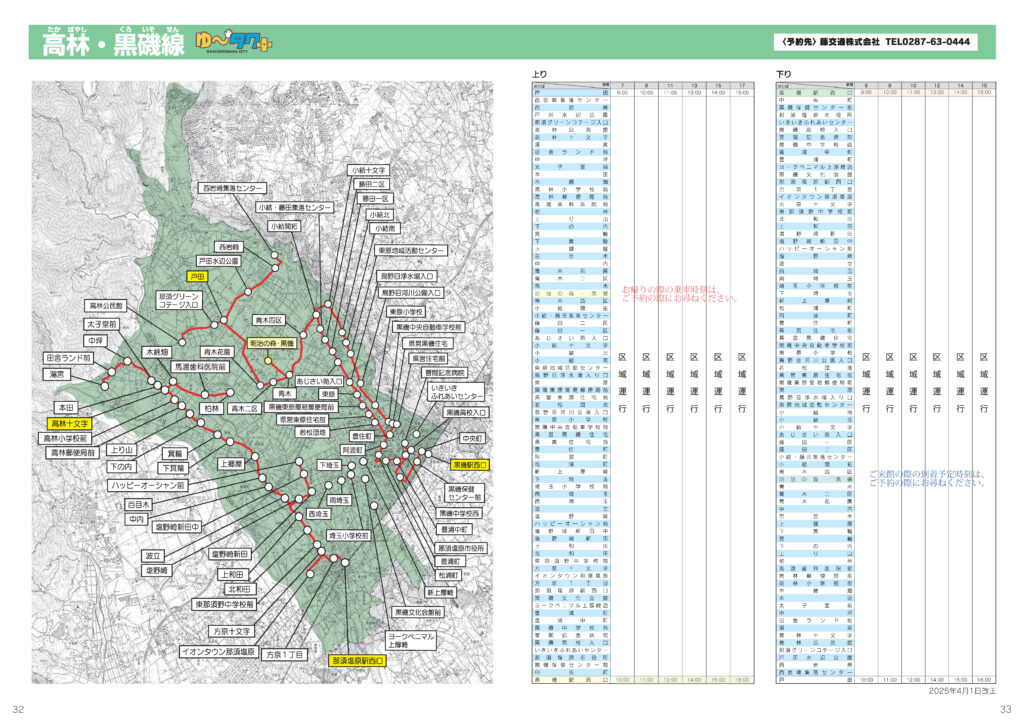Select the イオンタウン那須塩原 map label
Viewport: 1024px width, 724px height.
pos(219,651)
